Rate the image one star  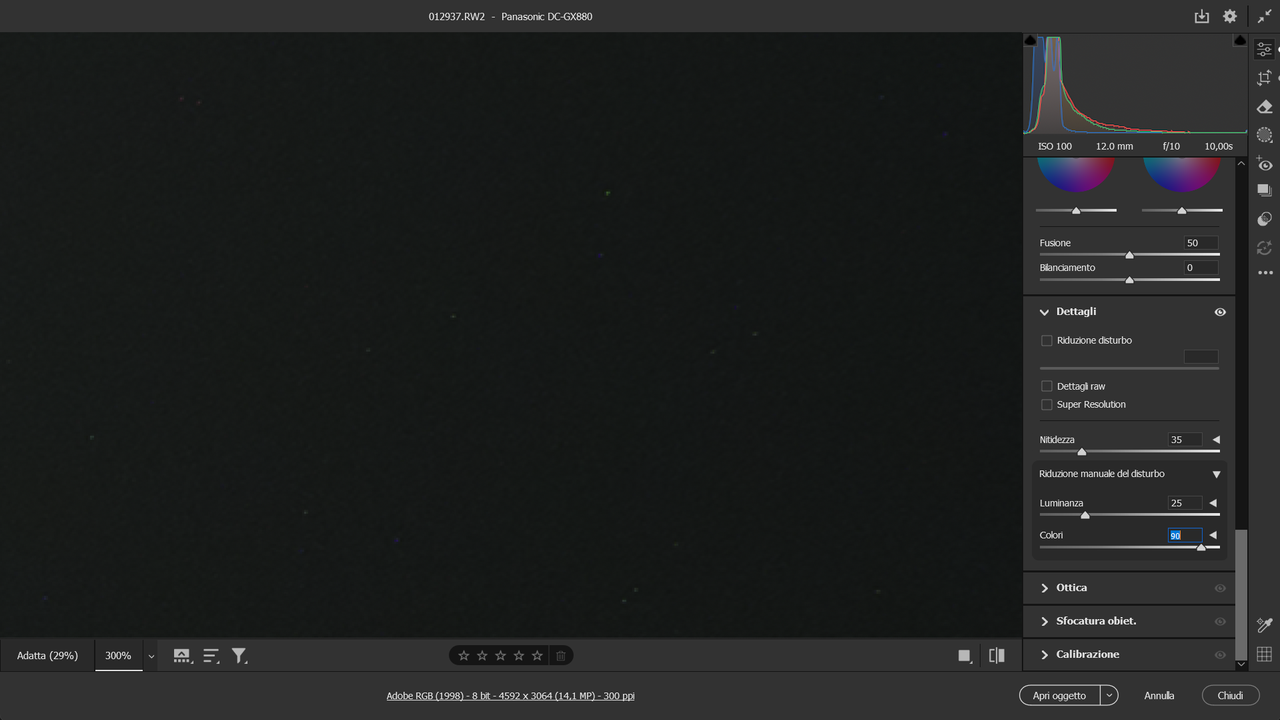tap(463, 656)
